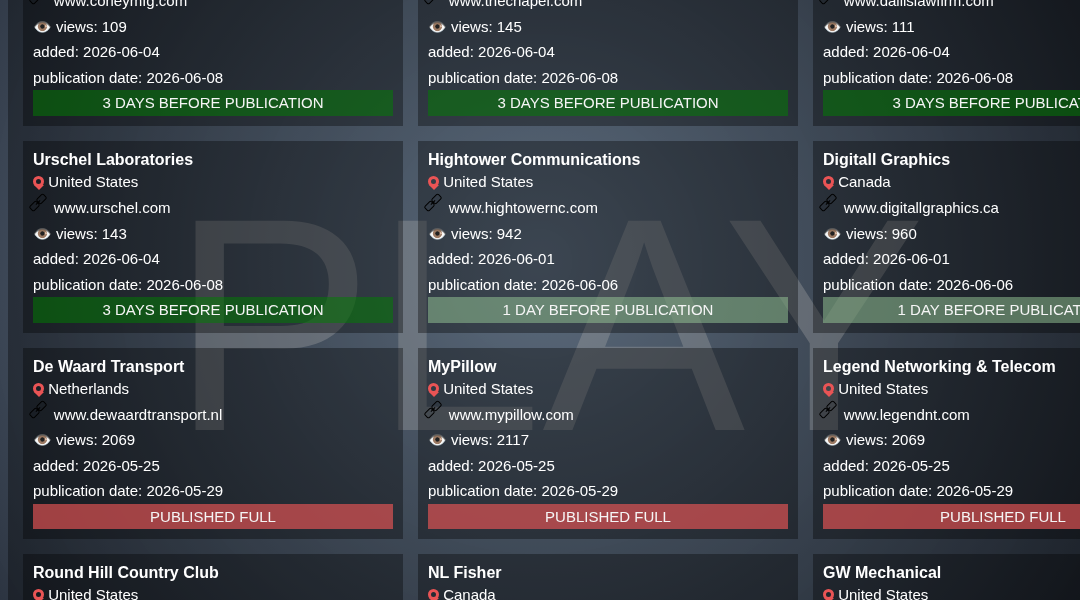The image size is (1080, 600).
Task: Click the link icon beside www.mypillow.com
Action: pyautogui.click(x=433, y=410)
